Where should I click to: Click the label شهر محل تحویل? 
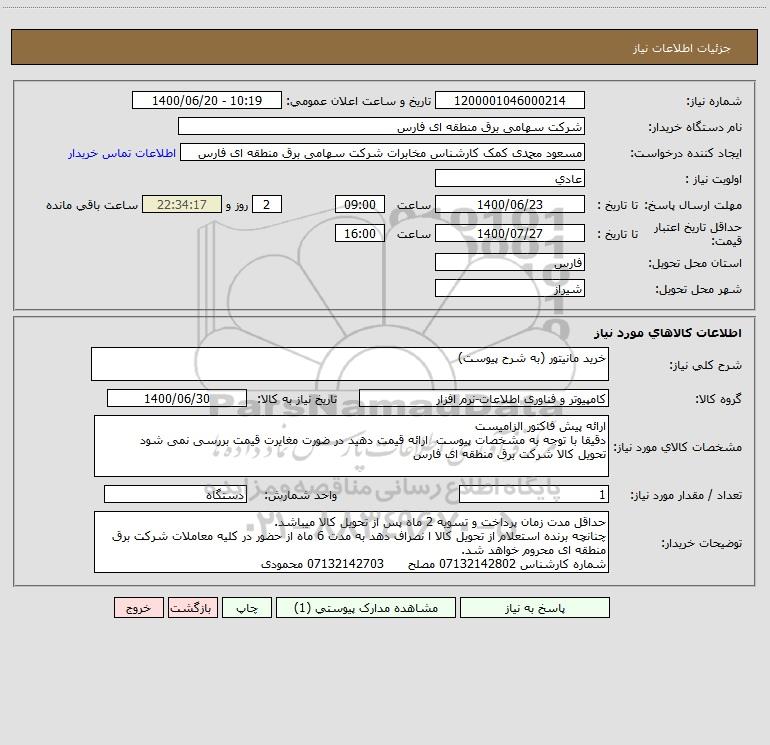[699, 290]
